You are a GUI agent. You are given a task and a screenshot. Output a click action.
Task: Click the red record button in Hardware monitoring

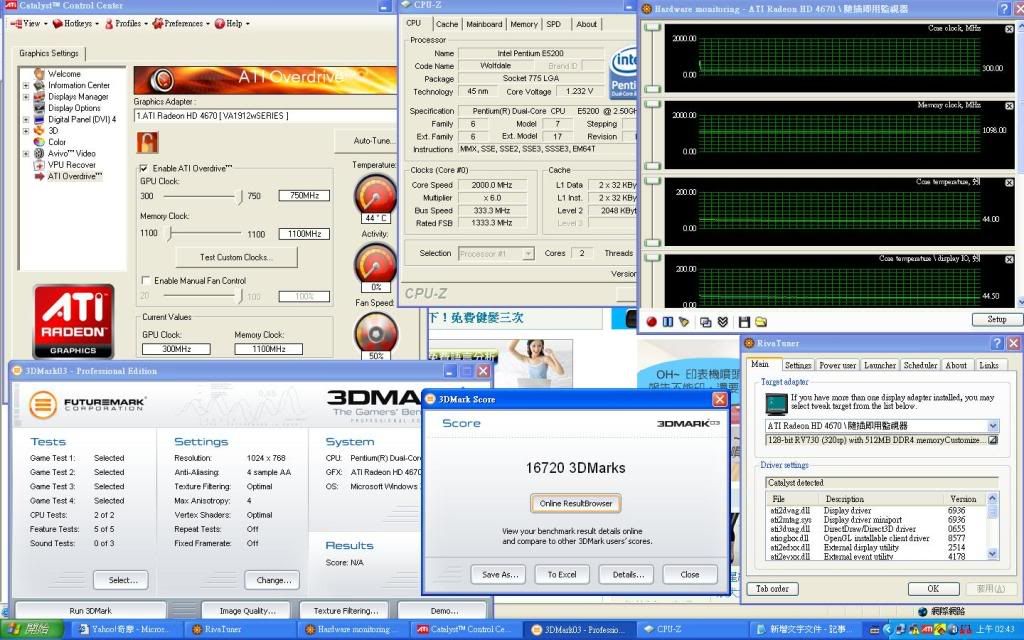coord(651,322)
